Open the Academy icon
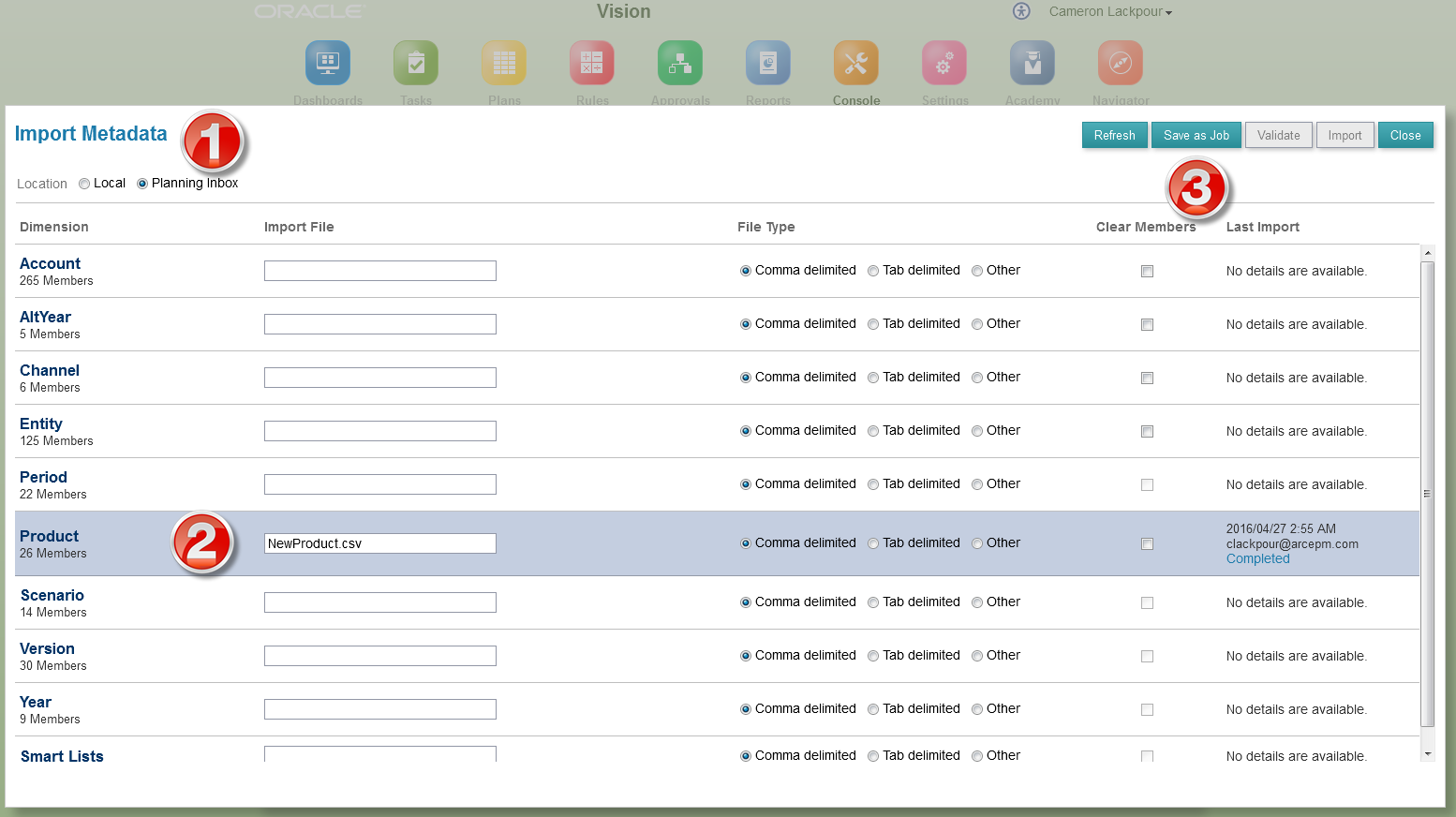Image resolution: width=1456 pixels, height=817 pixels. pyautogui.click(x=1033, y=63)
